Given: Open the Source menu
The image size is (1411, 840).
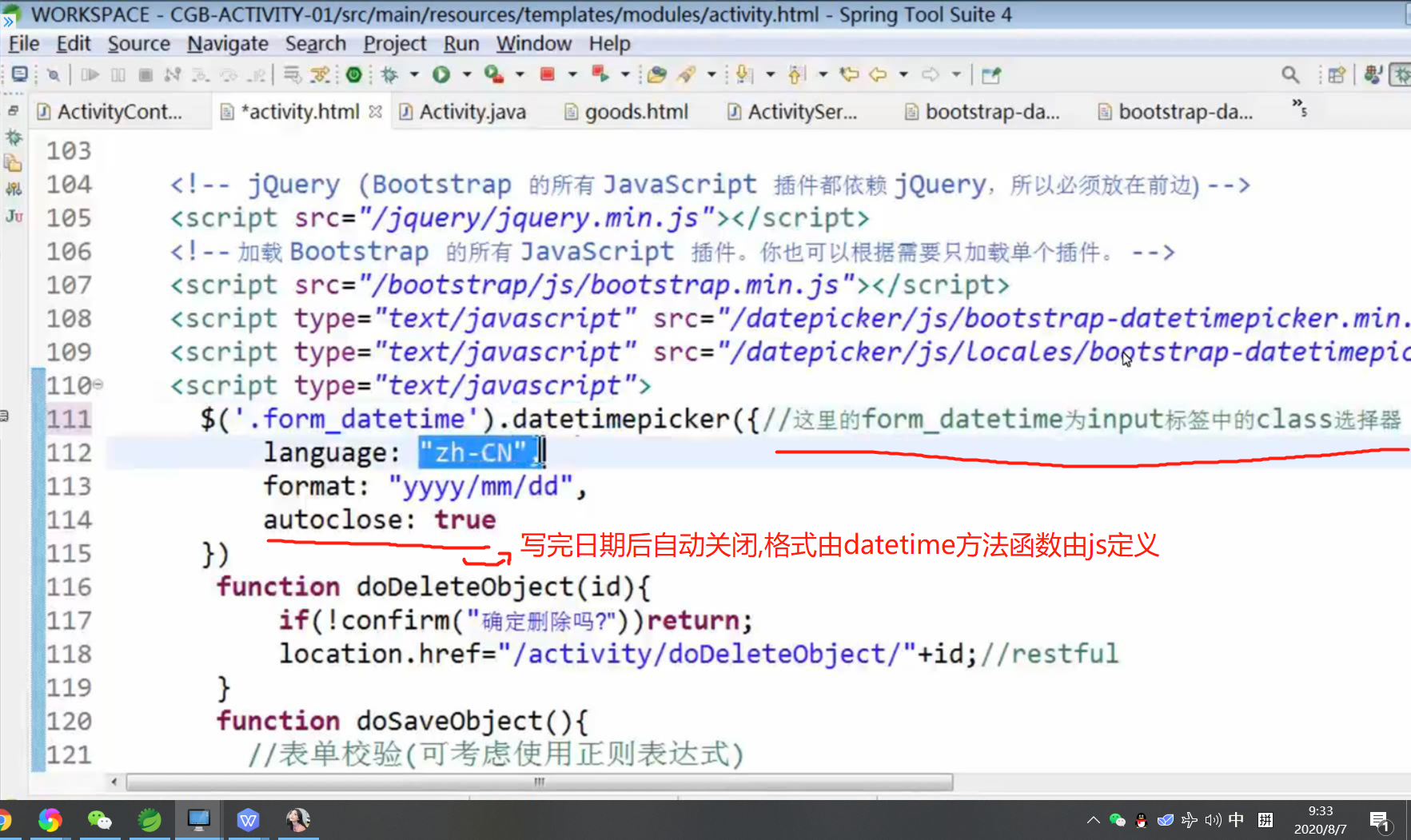Looking at the screenshot, I should click(x=139, y=43).
